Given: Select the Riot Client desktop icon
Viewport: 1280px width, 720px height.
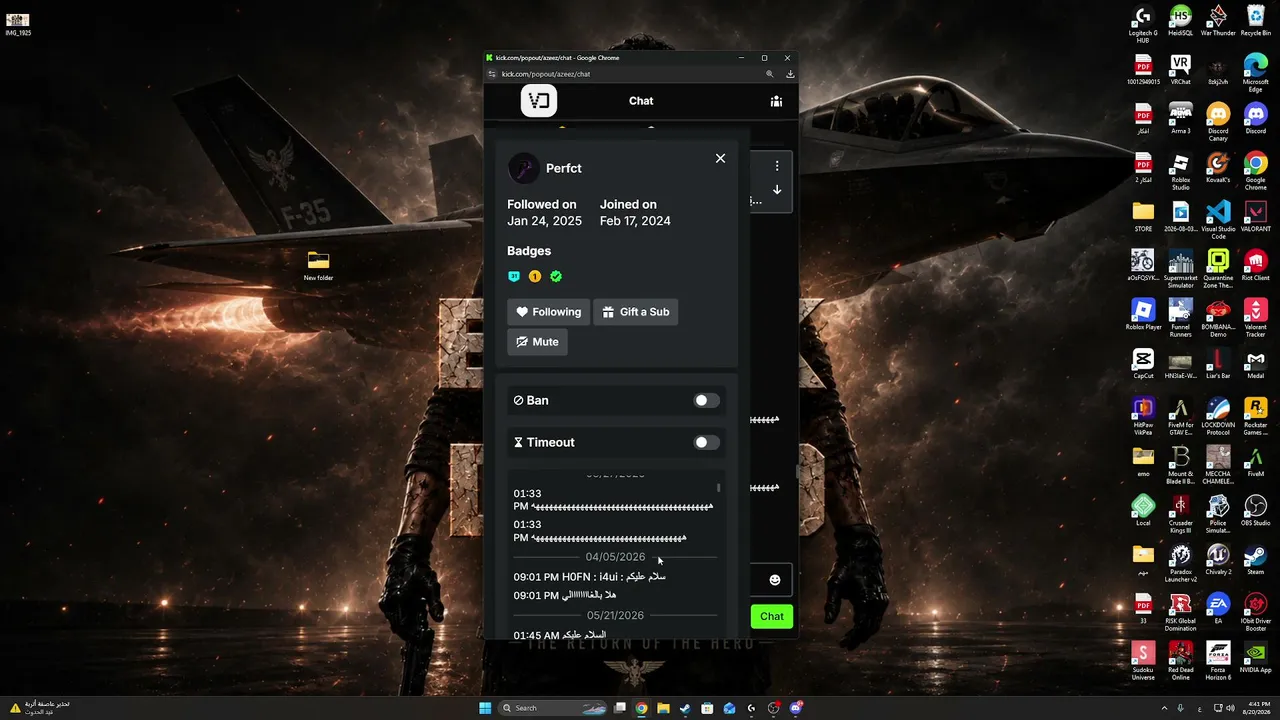Looking at the screenshot, I should pyautogui.click(x=1256, y=265).
